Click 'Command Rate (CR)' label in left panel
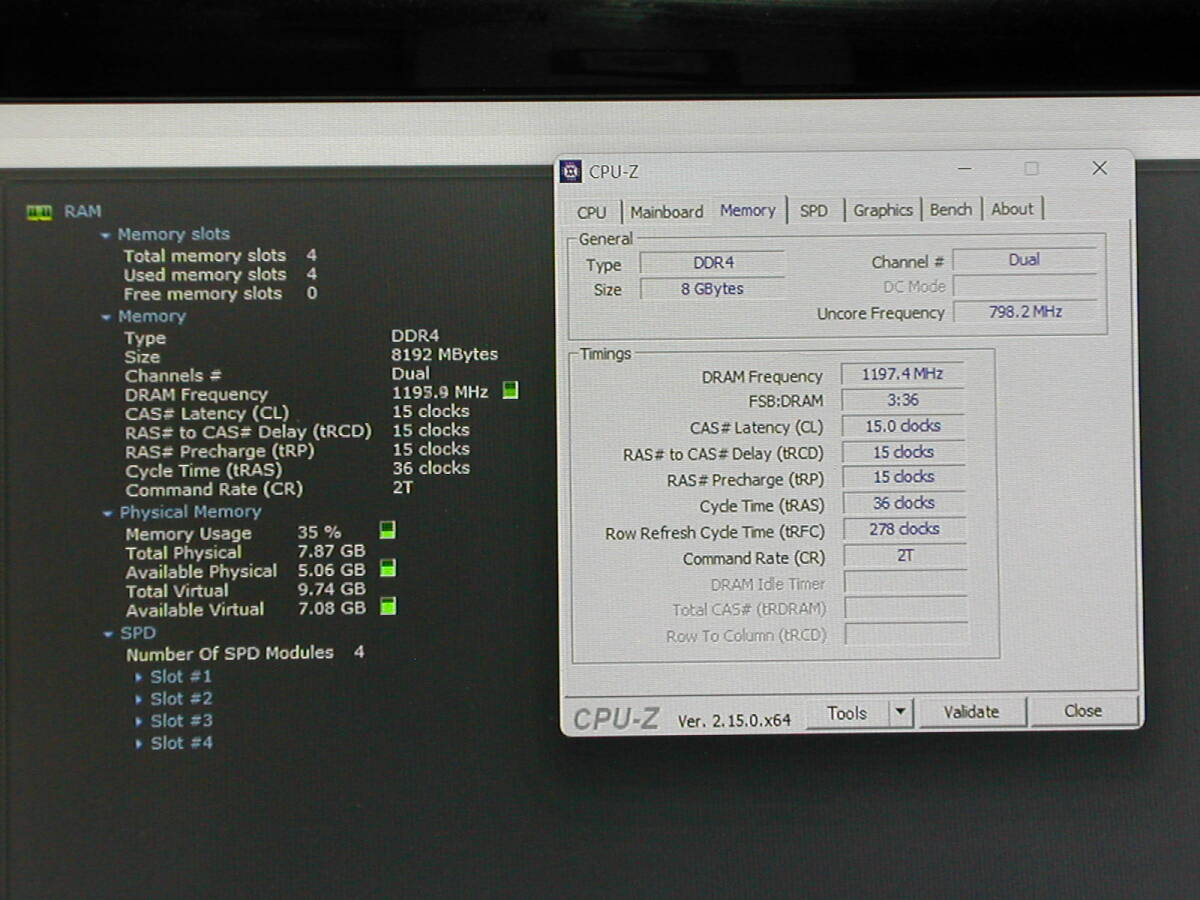This screenshot has height=900, width=1200. coord(214,490)
